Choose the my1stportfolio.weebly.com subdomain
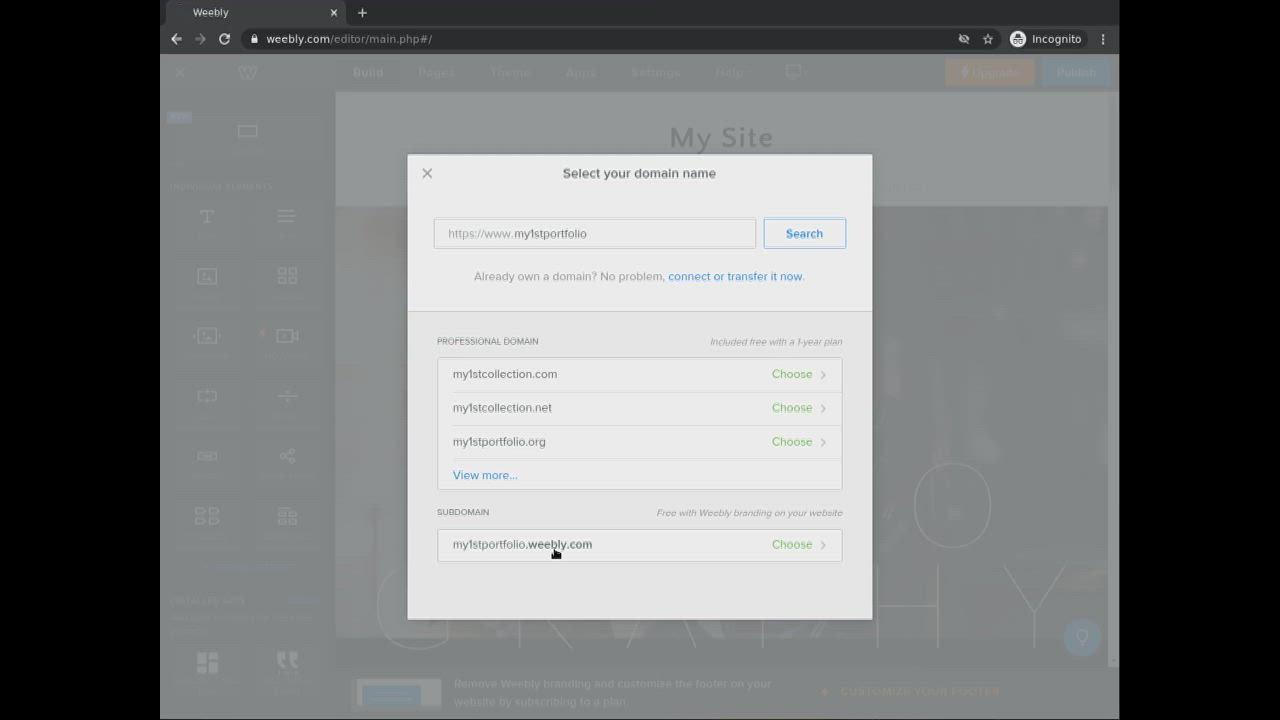 (799, 545)
